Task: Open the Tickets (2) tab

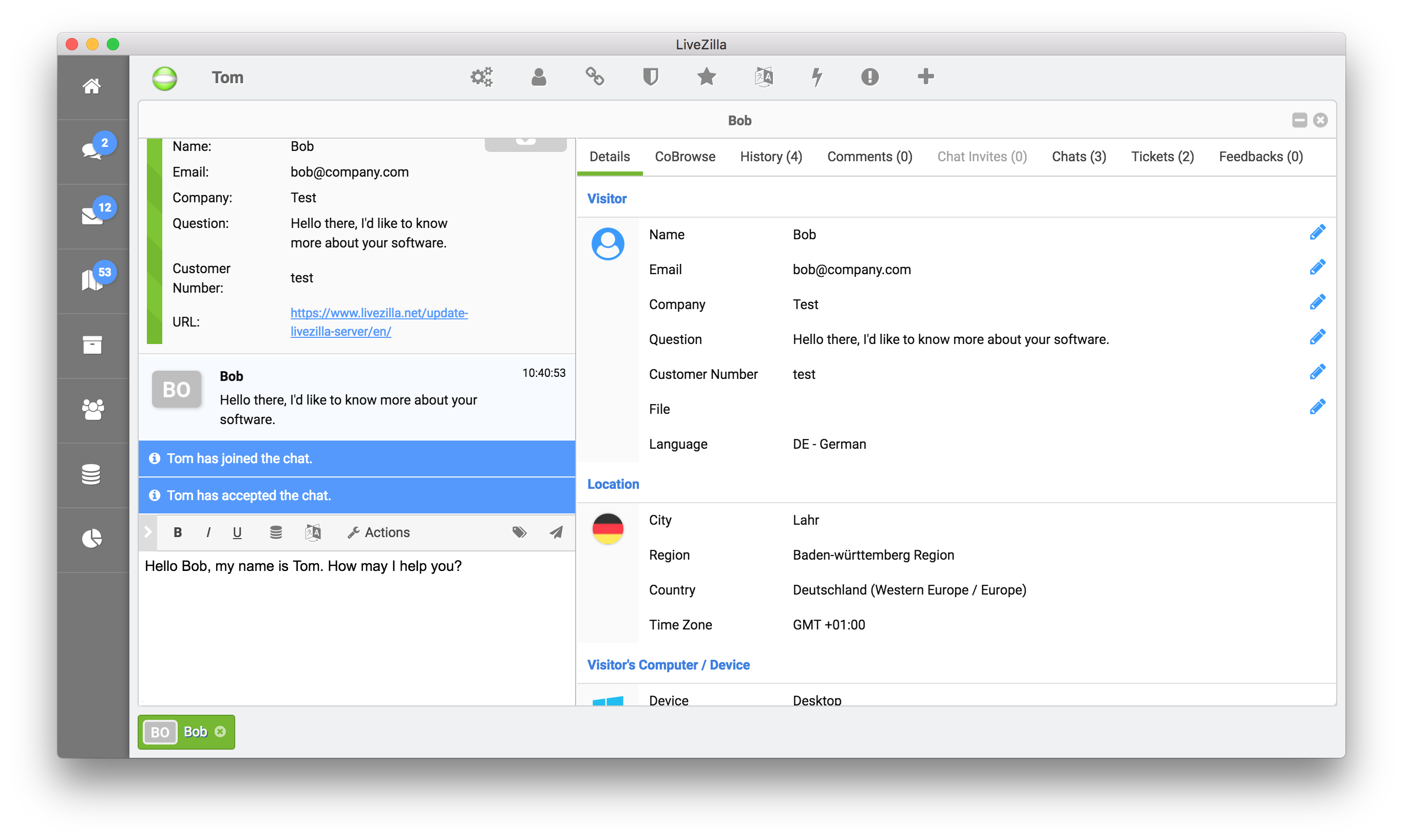Action: pyautogui.click(x=1162, y=157)
